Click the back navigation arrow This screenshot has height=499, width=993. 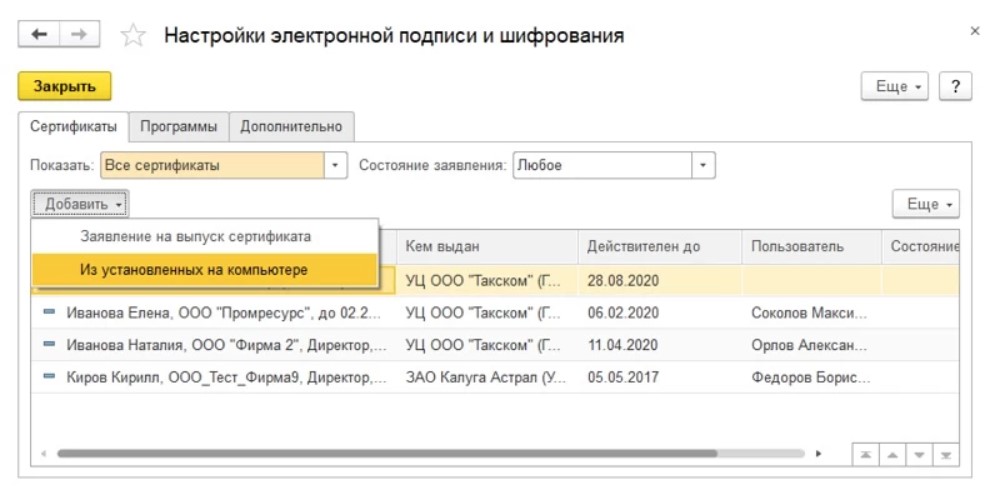(x=40, y=35)
